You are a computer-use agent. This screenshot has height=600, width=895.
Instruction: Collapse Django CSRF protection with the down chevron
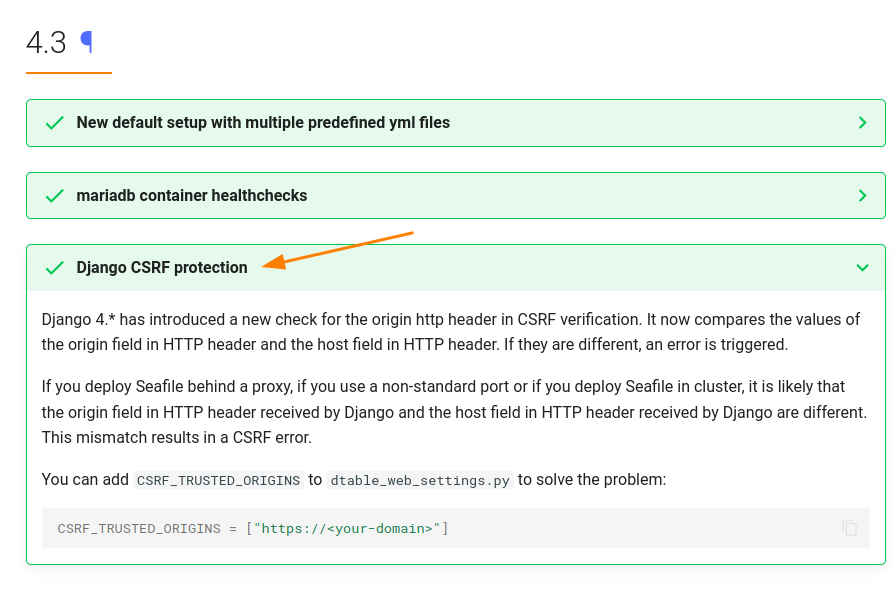click(x=862, y=268)
